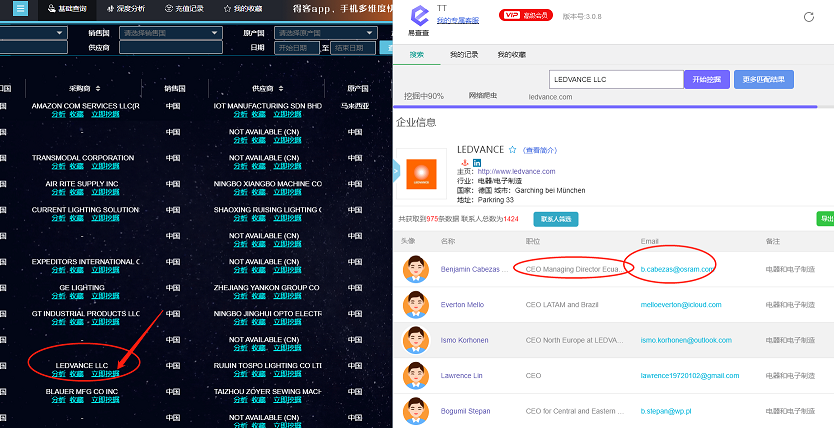
Task: Switch to 深度分析 tab
Action: point(126,9)
